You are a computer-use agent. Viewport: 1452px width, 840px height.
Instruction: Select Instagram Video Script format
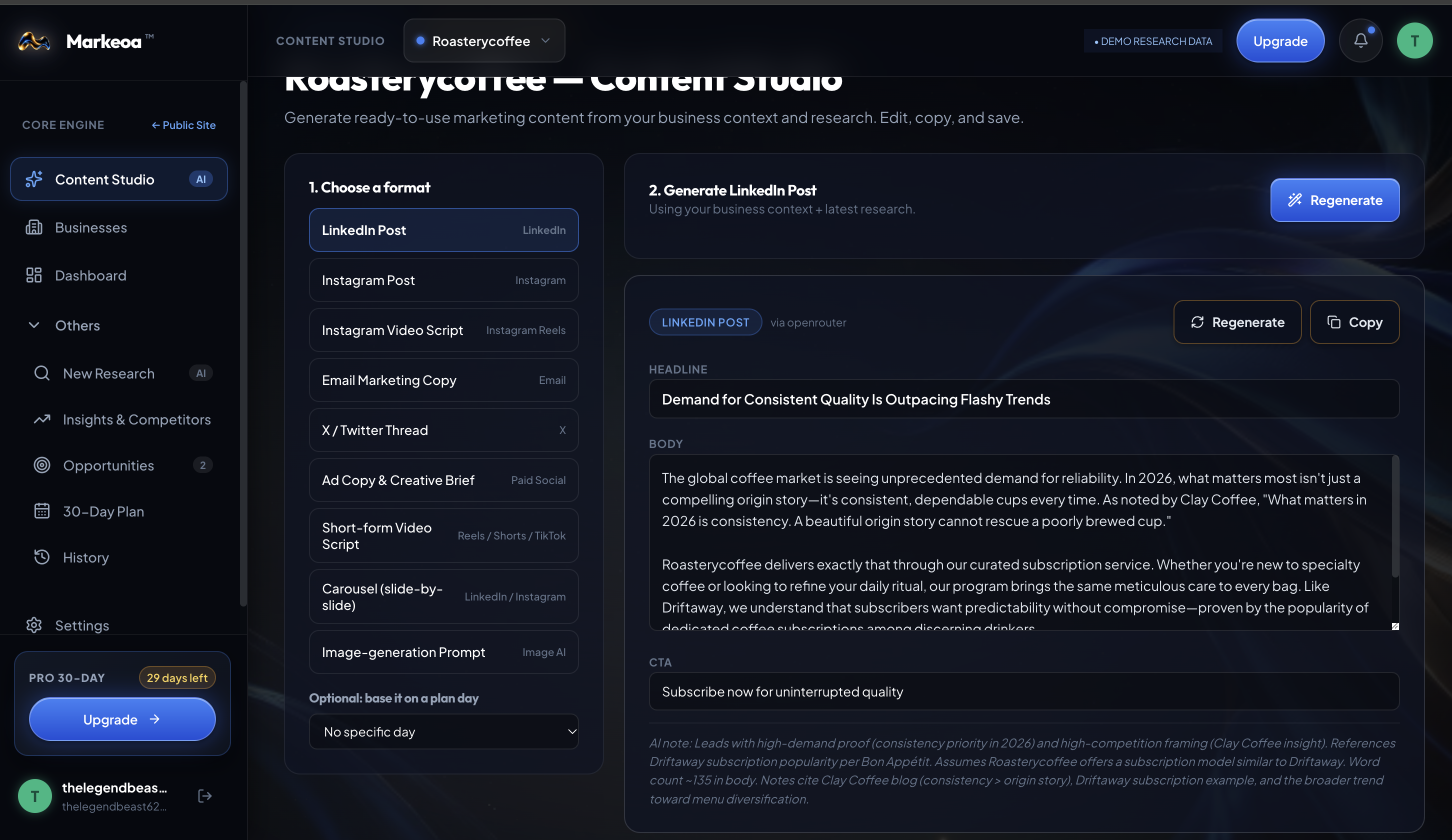[x=443, y=330]
